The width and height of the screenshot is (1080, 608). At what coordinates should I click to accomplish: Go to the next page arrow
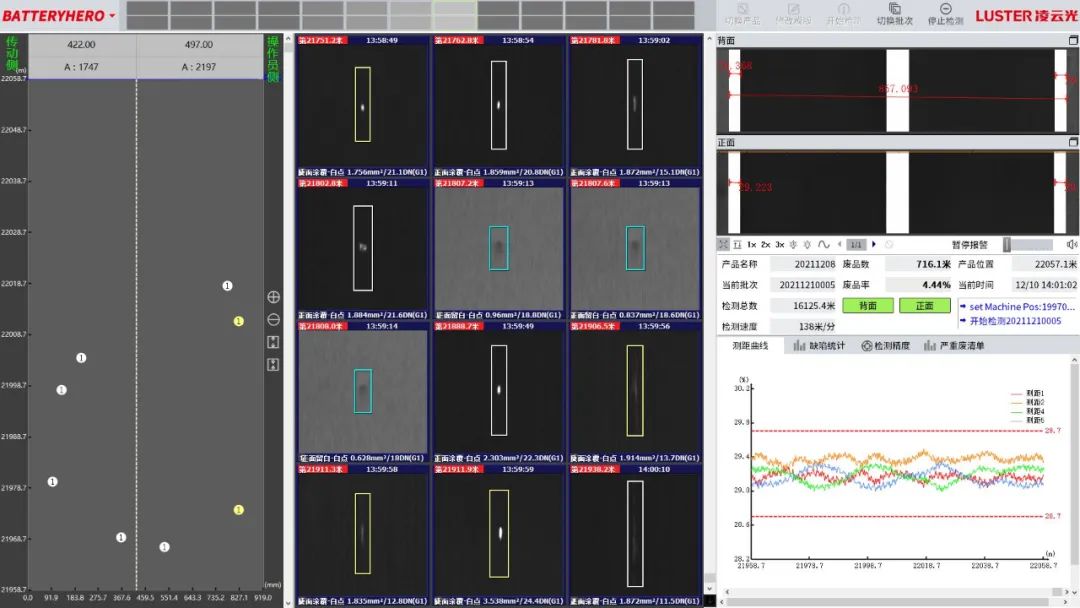[x=873, y=244]
